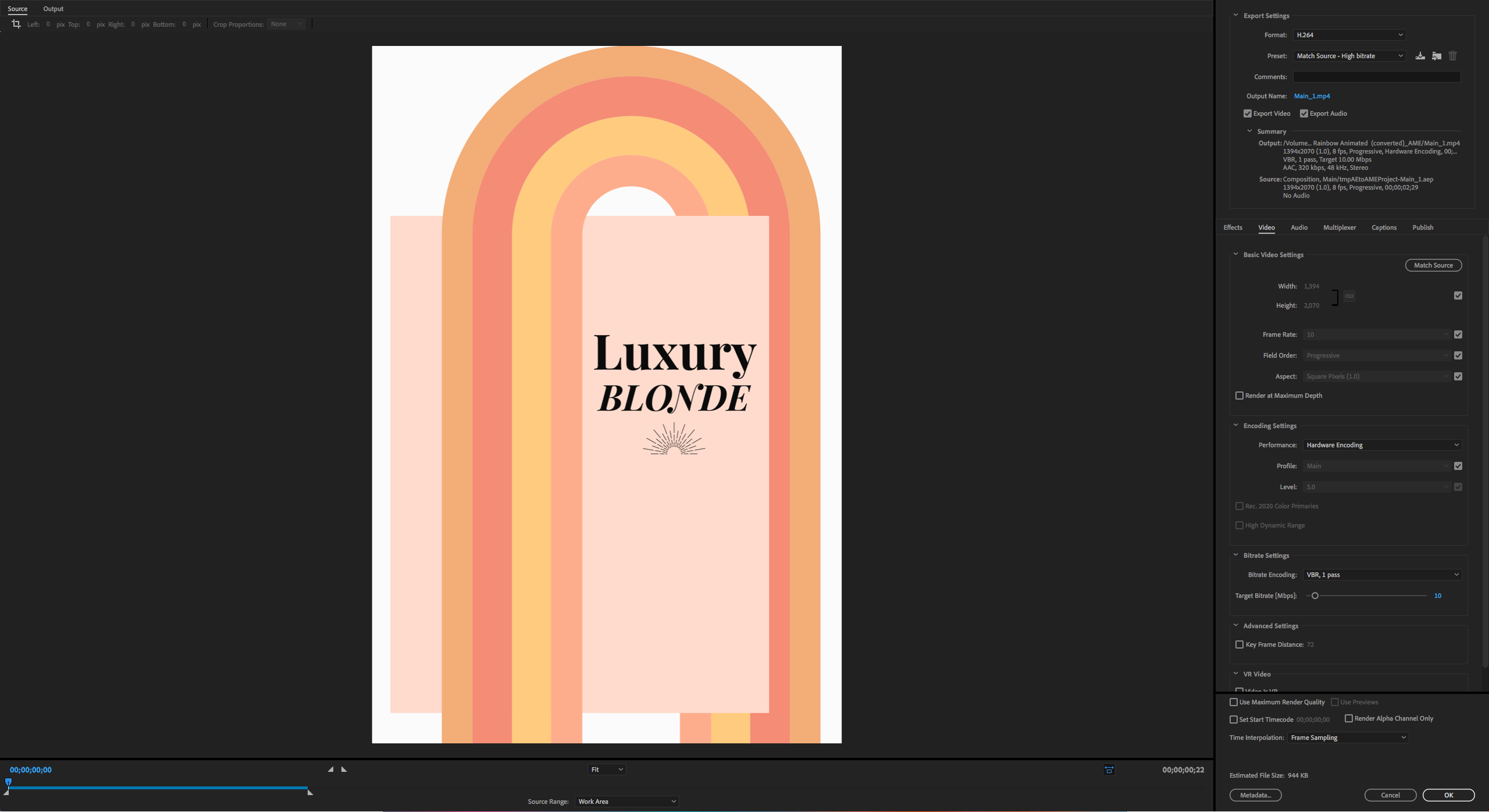Open the Video tab
Viewport: 1489px width, 812px height.
pyautogui.click(x=1266, y=227)
